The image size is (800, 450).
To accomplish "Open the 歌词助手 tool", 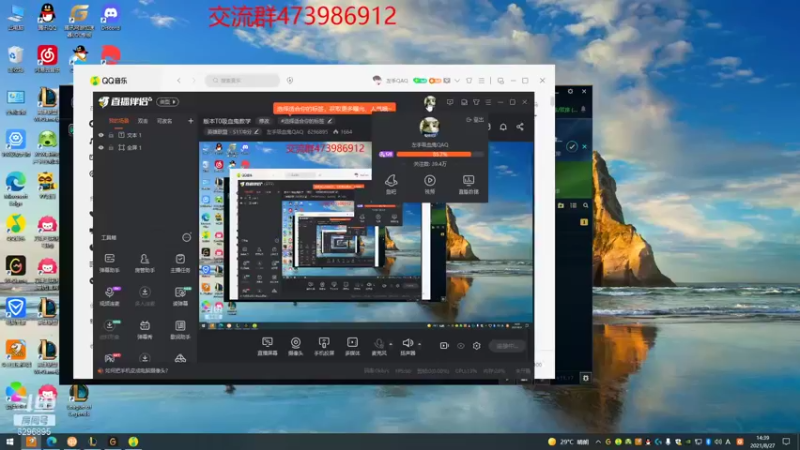I will [180, 330].
